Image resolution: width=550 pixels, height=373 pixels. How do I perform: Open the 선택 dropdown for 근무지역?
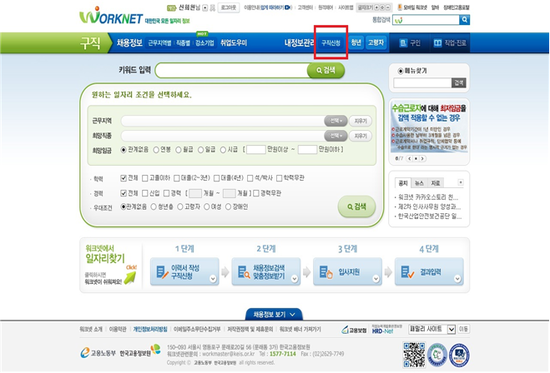pyautogui.click(x=336, y=121)
